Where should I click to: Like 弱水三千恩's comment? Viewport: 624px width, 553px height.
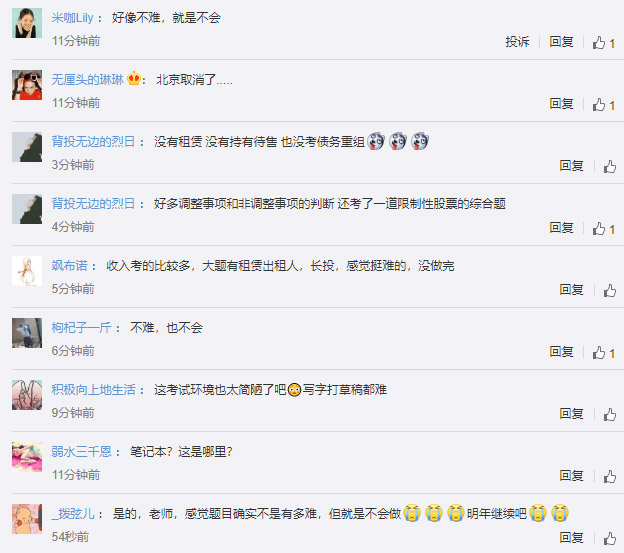pos(609,477)
